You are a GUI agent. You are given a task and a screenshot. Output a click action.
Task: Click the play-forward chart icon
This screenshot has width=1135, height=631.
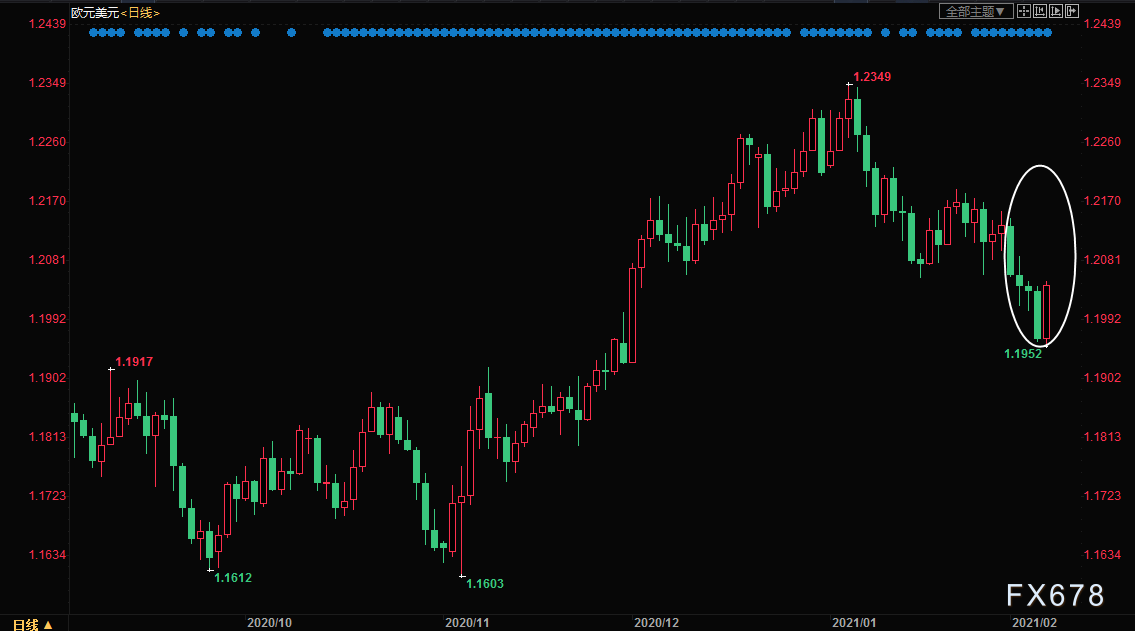click(1057, 11)
